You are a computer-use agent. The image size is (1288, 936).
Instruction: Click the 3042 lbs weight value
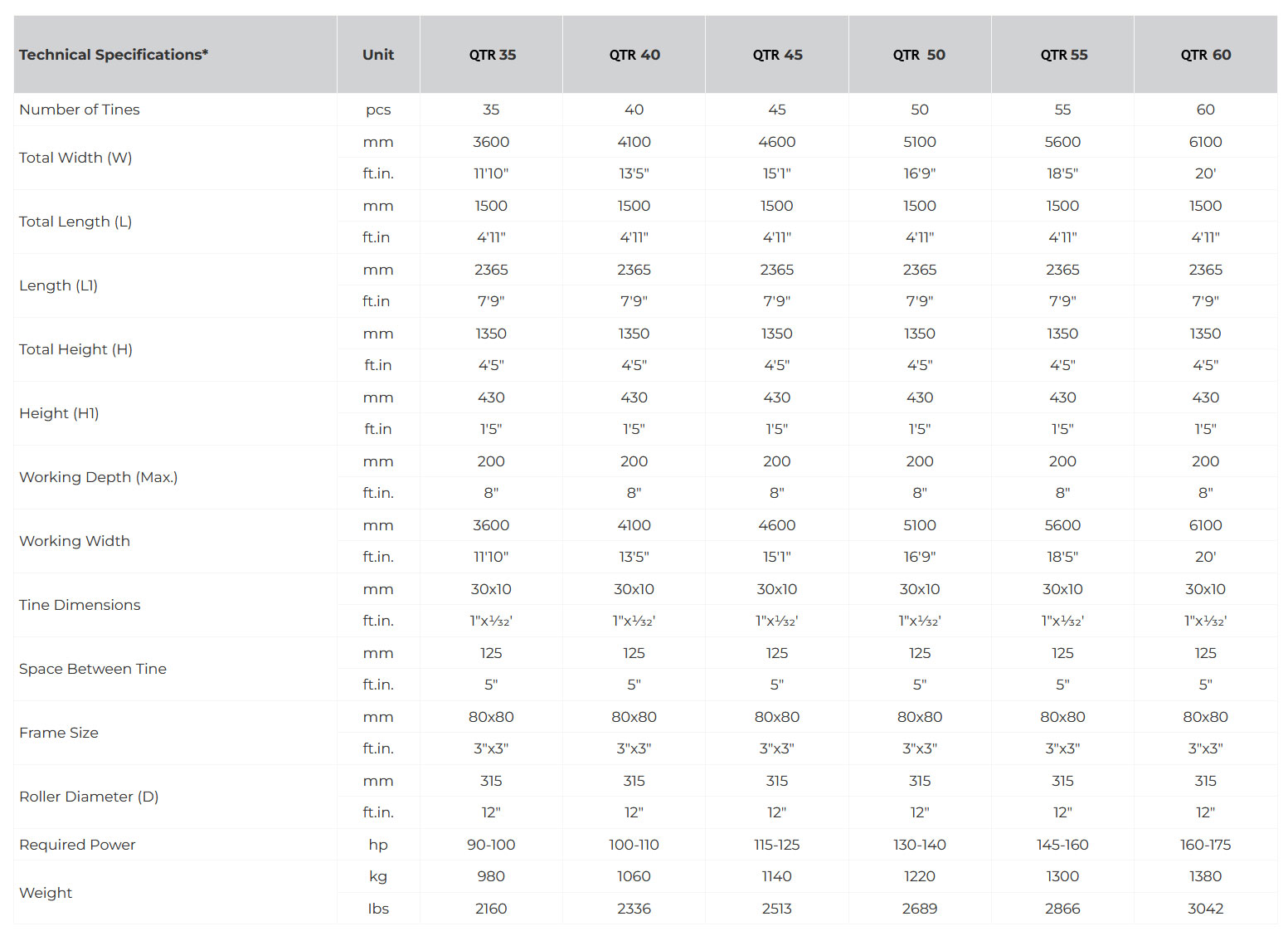click(x=1205, y=909)
